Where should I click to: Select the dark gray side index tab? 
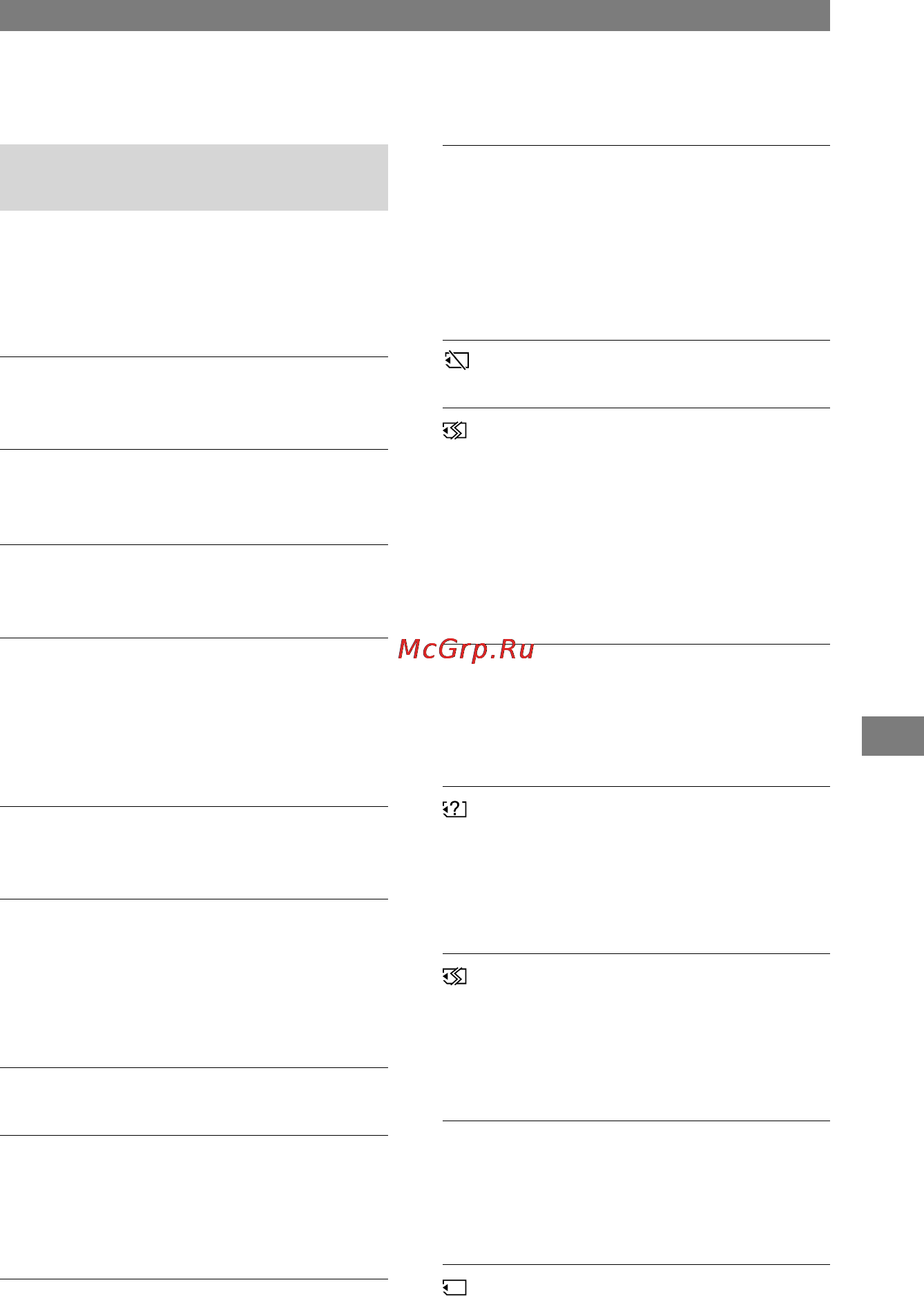click(892, 736)
